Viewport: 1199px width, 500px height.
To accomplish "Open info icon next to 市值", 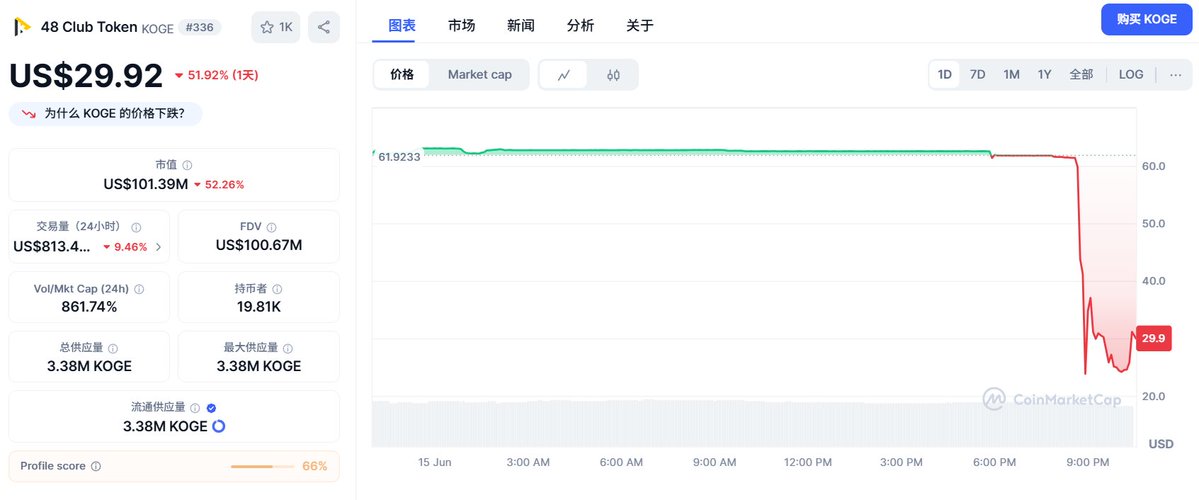I will click(x=187, y=165).
